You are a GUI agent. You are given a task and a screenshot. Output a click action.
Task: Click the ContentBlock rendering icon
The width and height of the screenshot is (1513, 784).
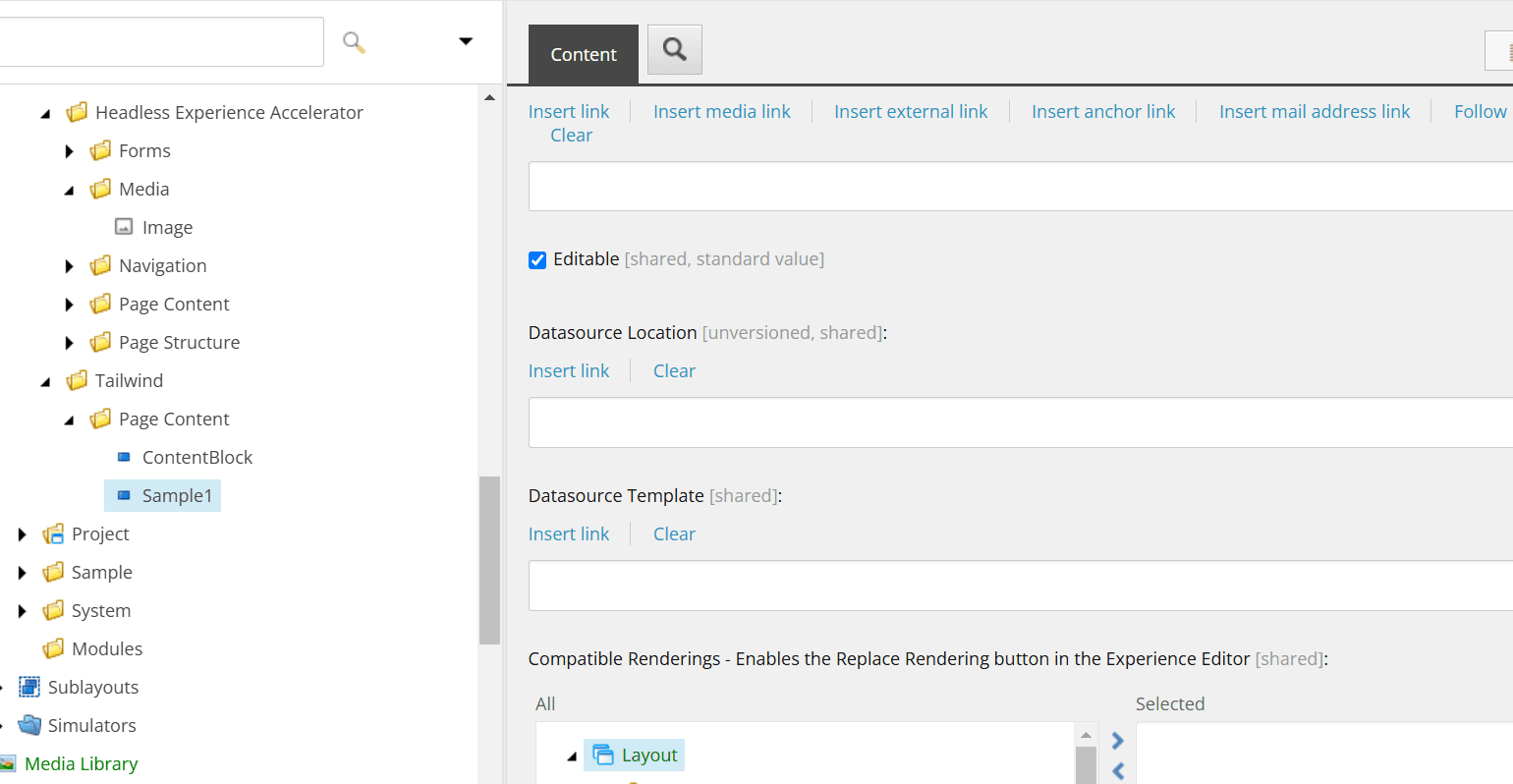click(x=124, y=457)
